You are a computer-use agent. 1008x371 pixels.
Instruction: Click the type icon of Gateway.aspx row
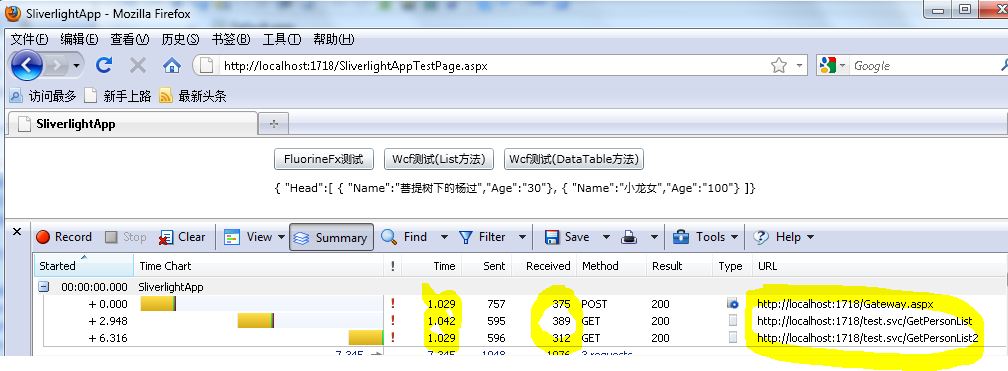pyautogui.click(x=732, y=303)
